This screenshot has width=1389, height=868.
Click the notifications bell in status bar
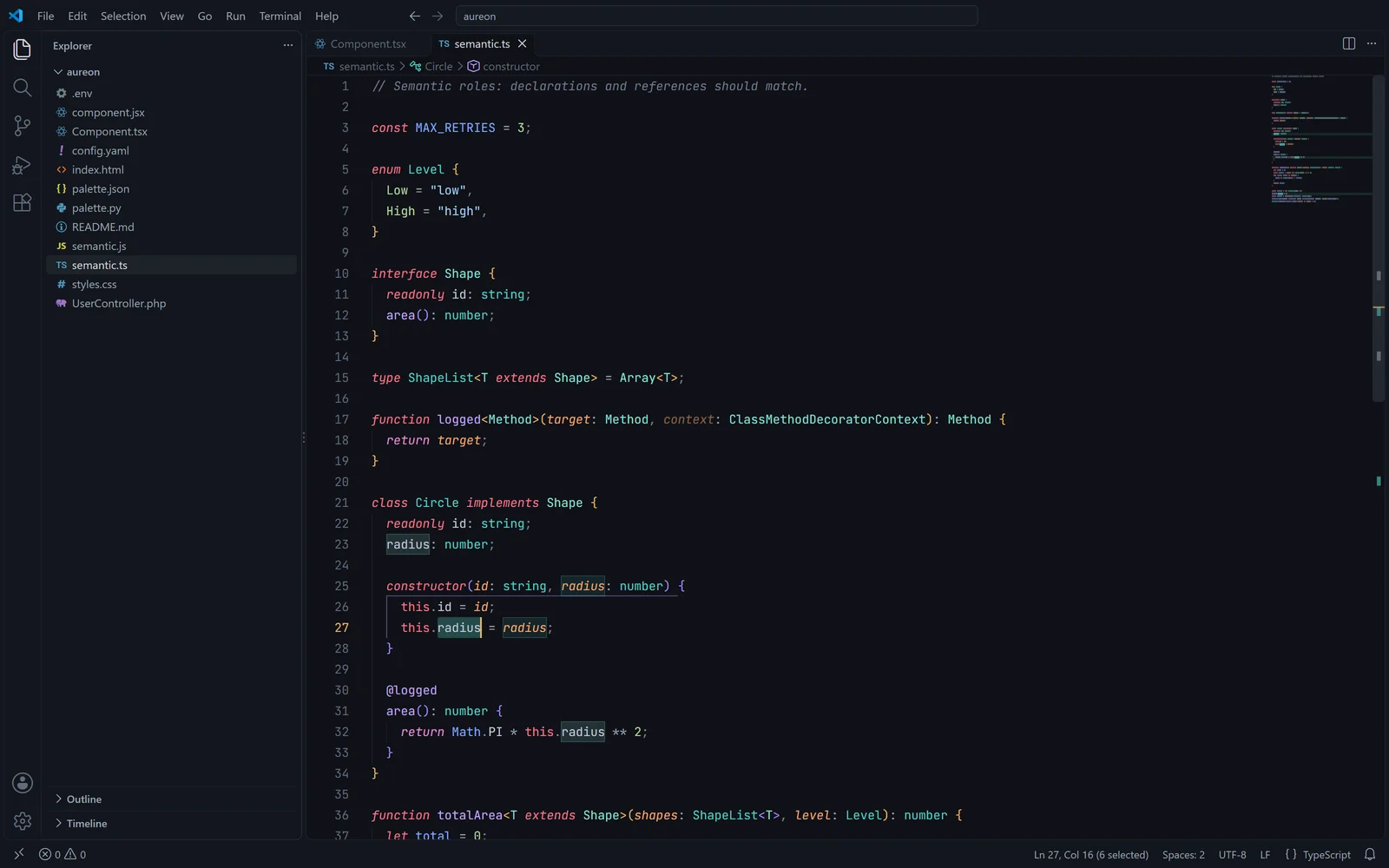click(x=1370, y=854)
